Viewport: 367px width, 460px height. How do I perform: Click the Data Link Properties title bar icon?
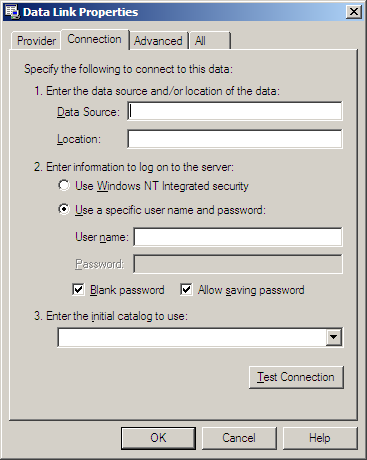click(13, 12)
